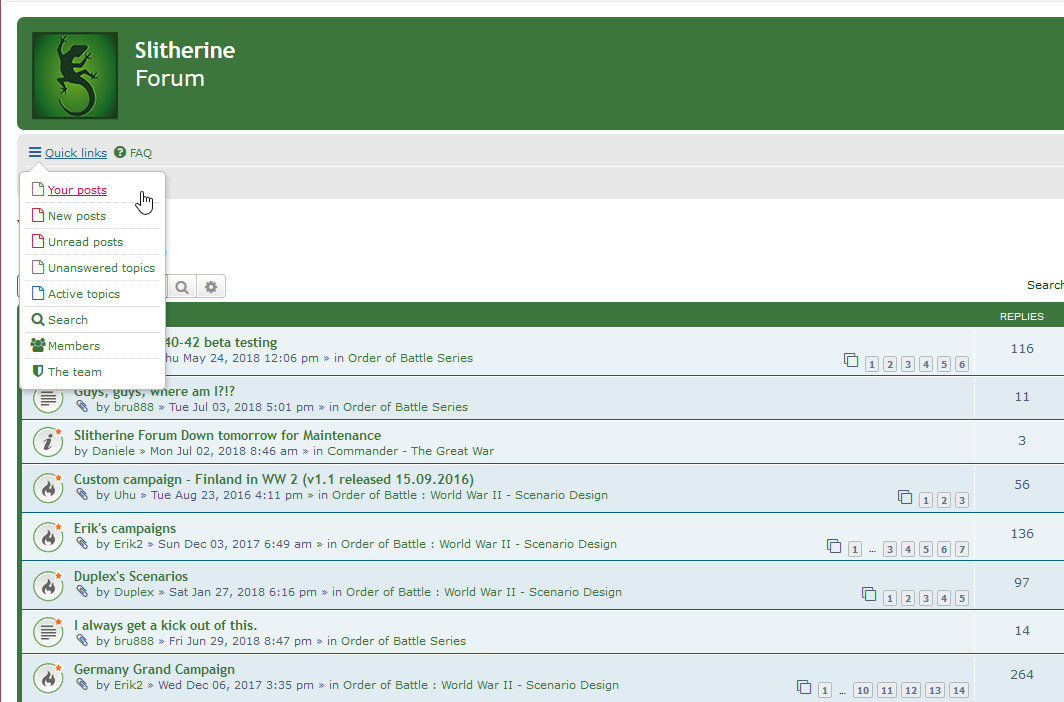
Task: Open author Uhu profile on Custom campaign row
Action: coord(125,495)
